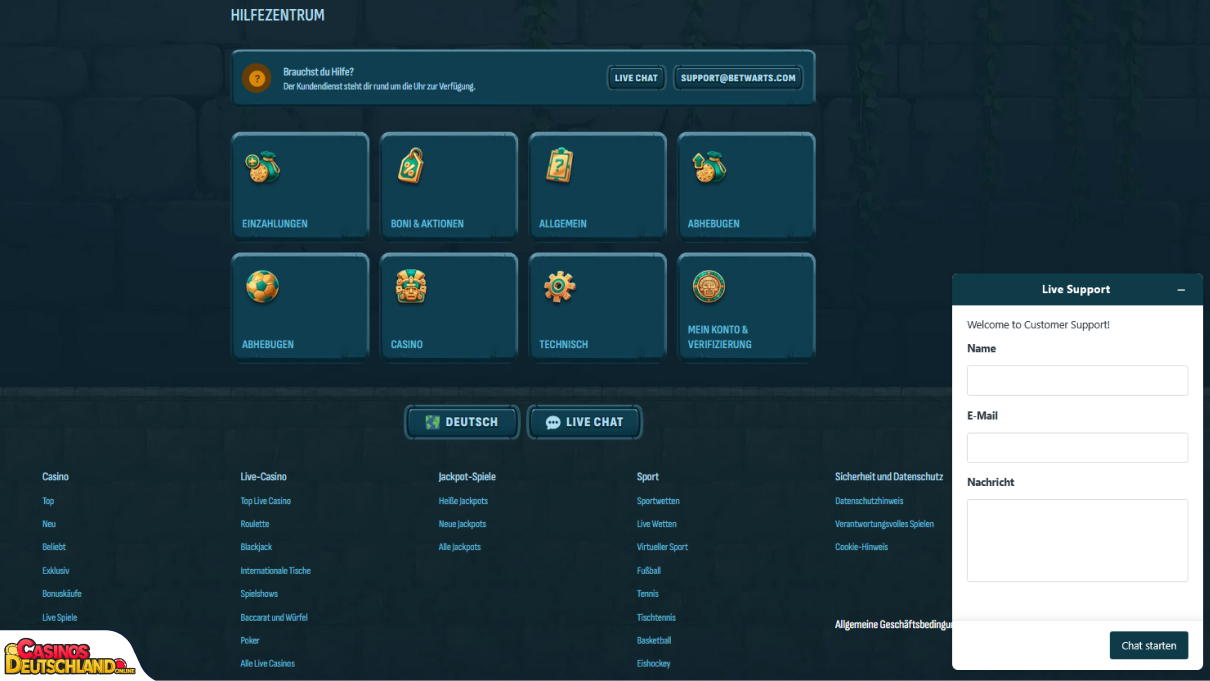Click the Chat starten button
Screen dimensions: 1210x681
(1149, 646)
